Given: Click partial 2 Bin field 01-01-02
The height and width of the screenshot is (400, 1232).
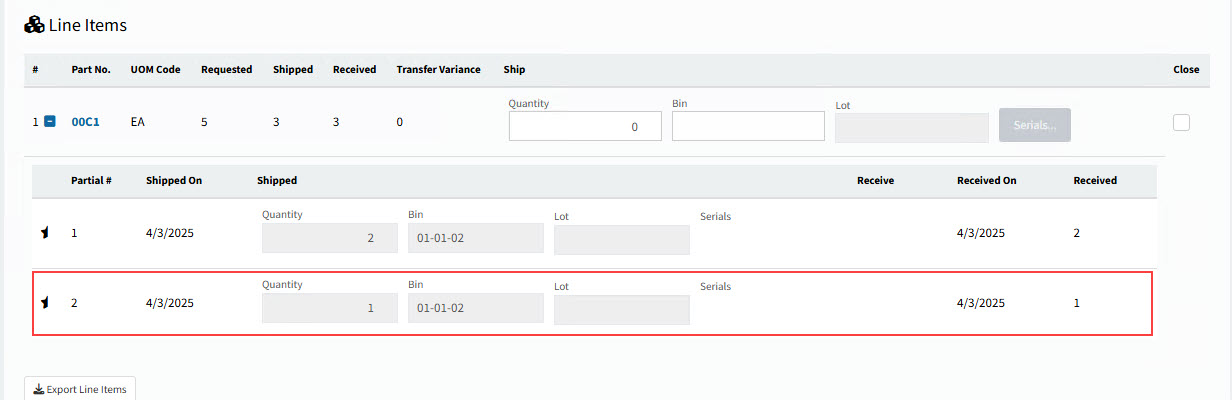Looking at the screenshot, I should click(475, 308).
